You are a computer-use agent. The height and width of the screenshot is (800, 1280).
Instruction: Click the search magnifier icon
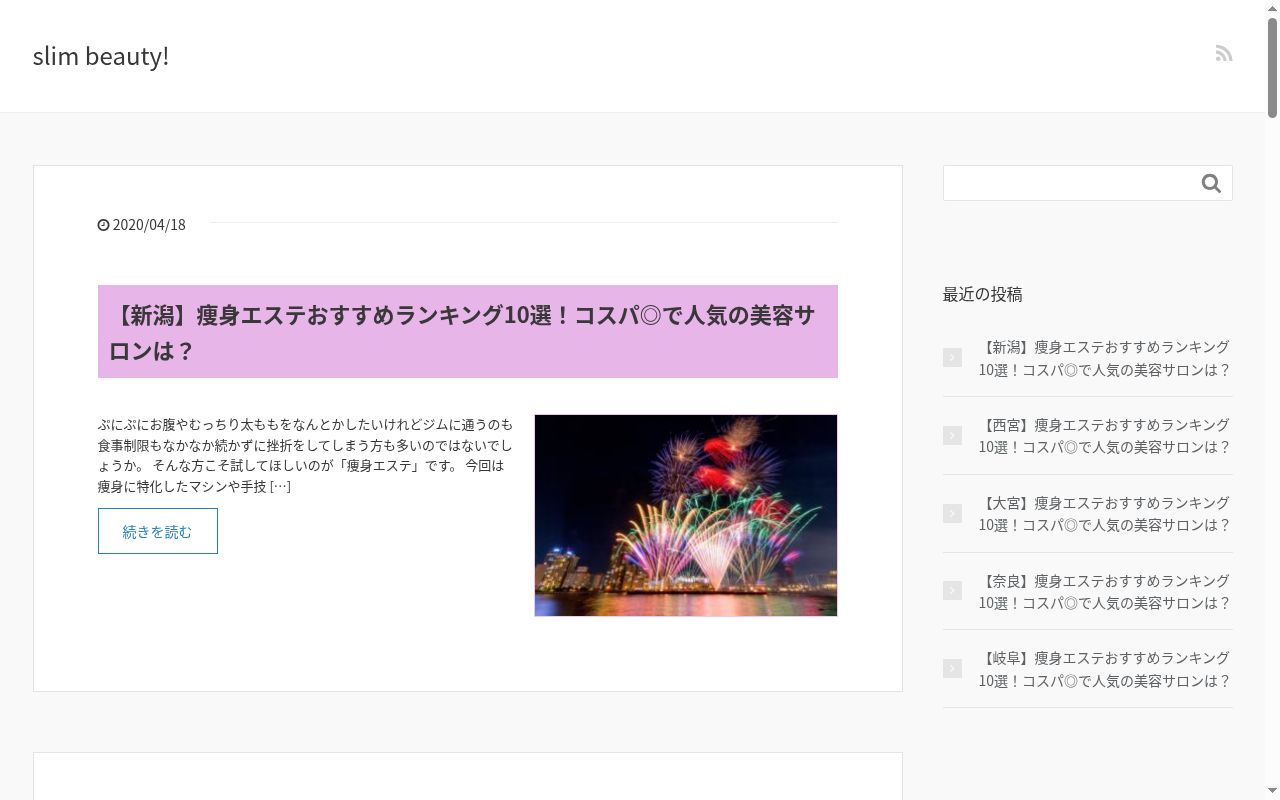coord(1211,183)
